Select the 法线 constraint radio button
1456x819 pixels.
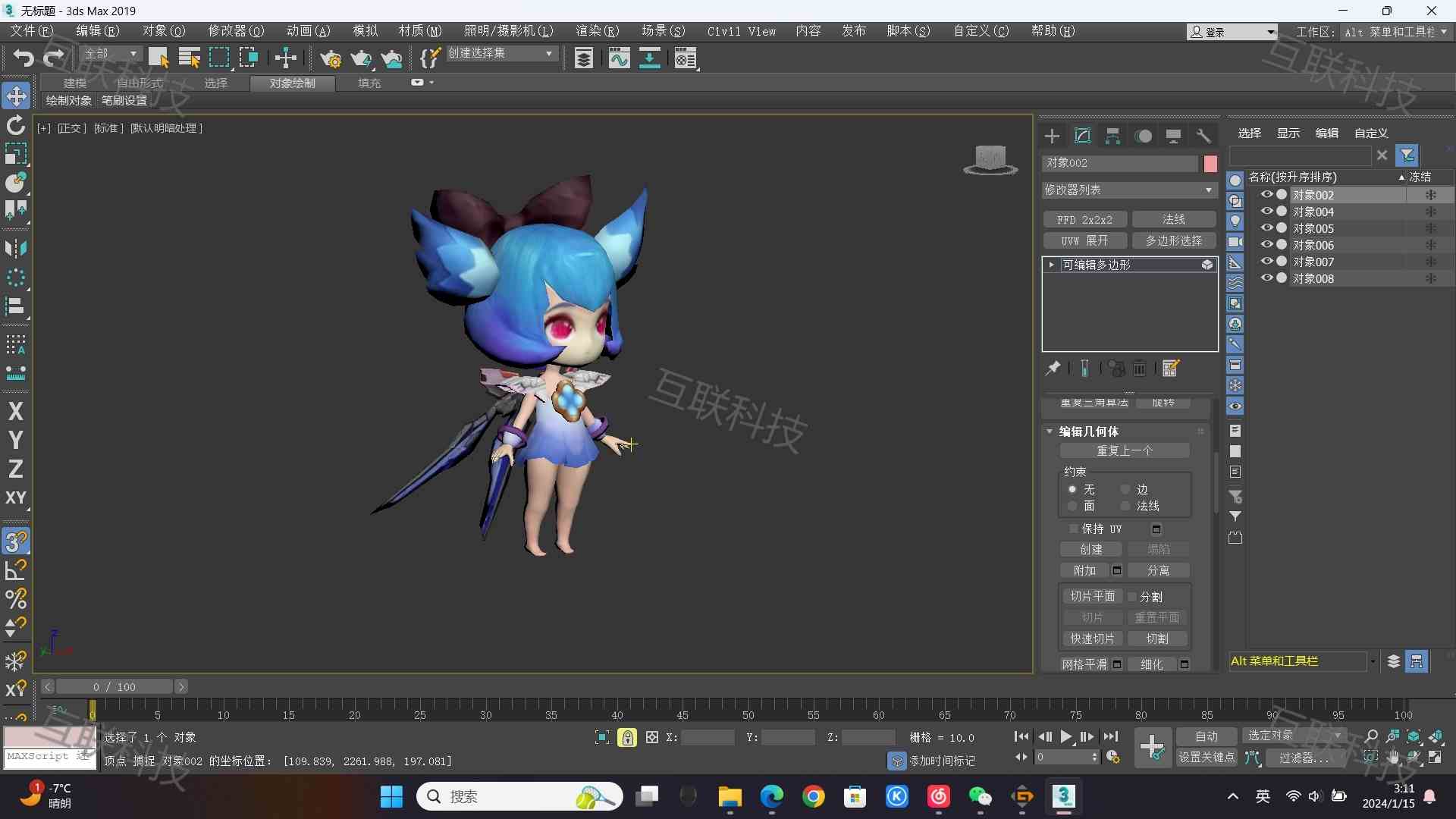pyautogui.click(x=1125, y=506)
